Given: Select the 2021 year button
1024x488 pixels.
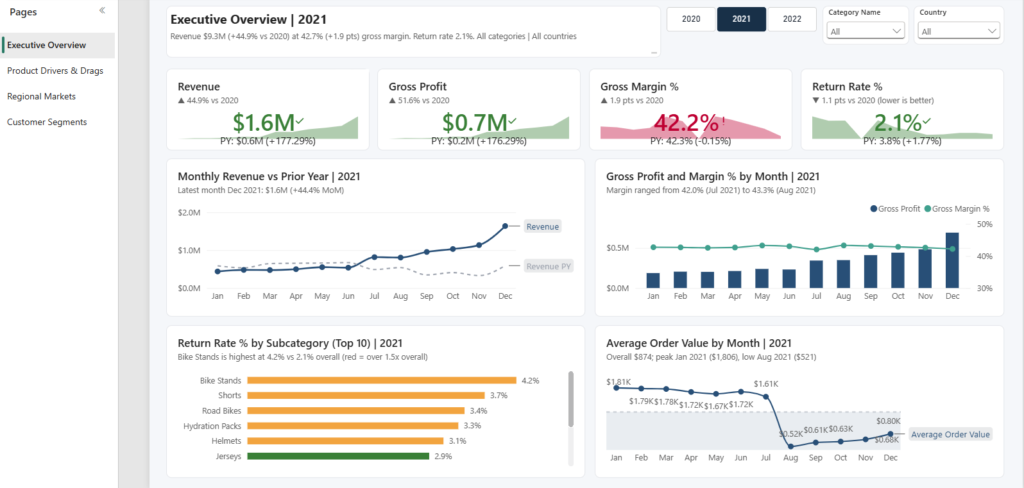Looking at the screenshot, I should click(x=741, y=19).
